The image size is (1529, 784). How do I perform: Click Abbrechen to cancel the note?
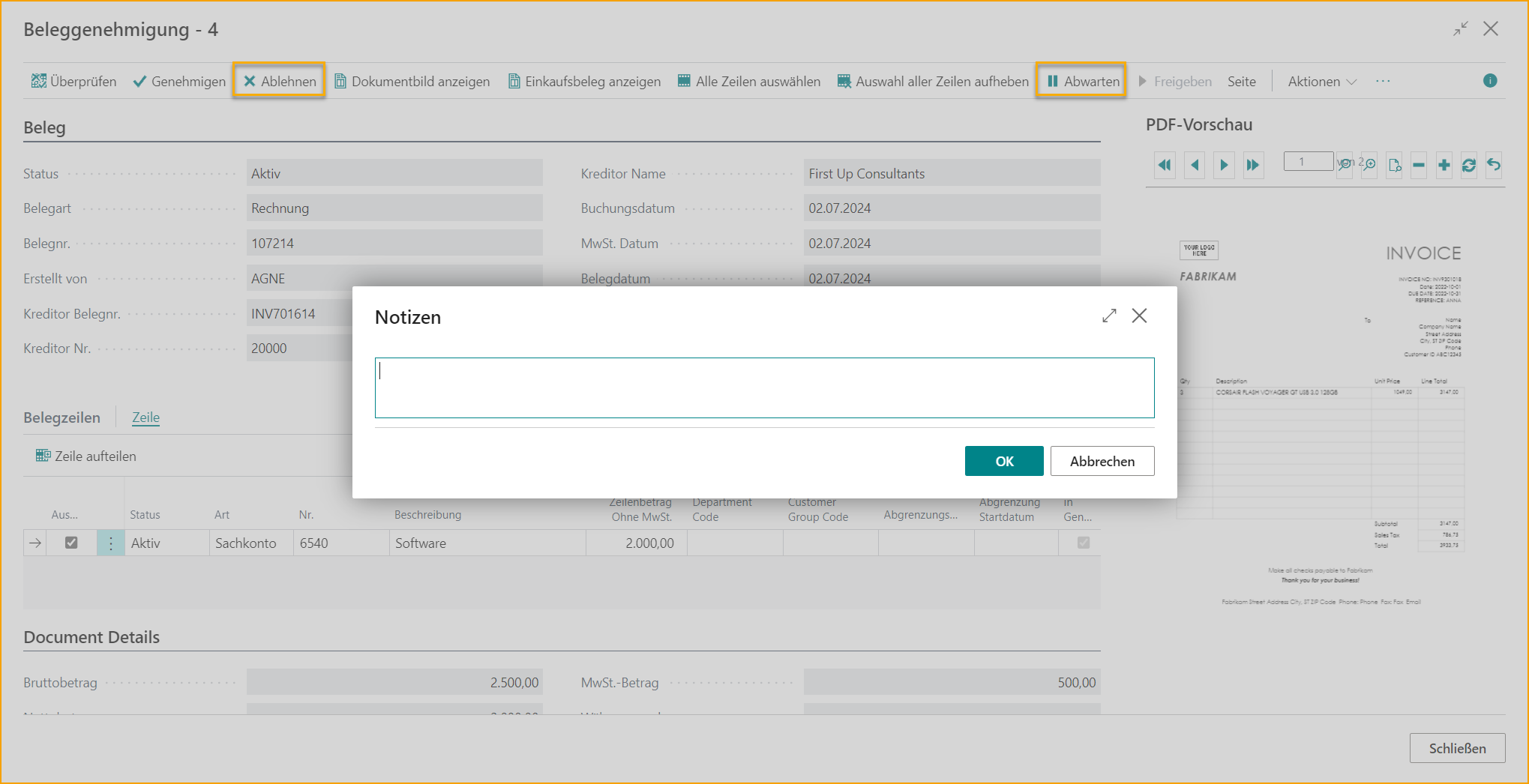[1102, 461]
